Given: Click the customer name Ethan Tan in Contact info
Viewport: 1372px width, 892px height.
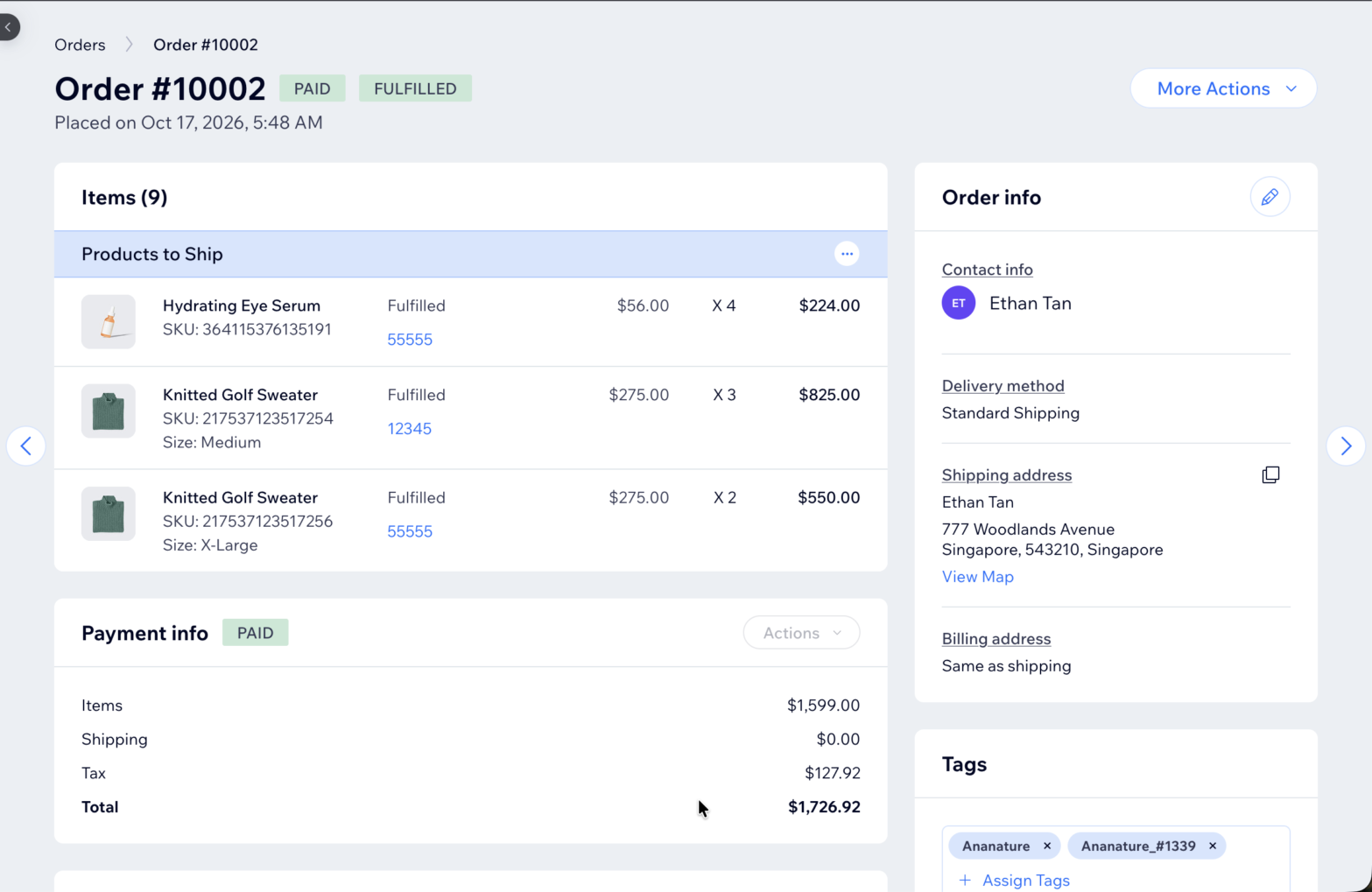Looking at the screenshot, I should [x=1031, y=304].
